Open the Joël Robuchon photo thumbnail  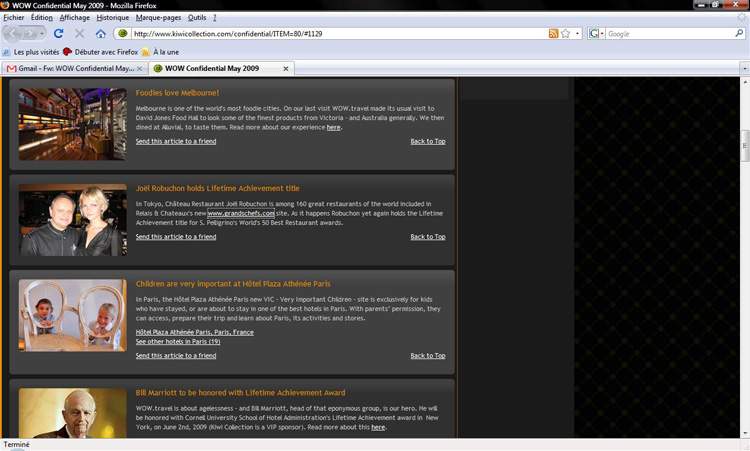pyautogui.click(x=73, y=220)
